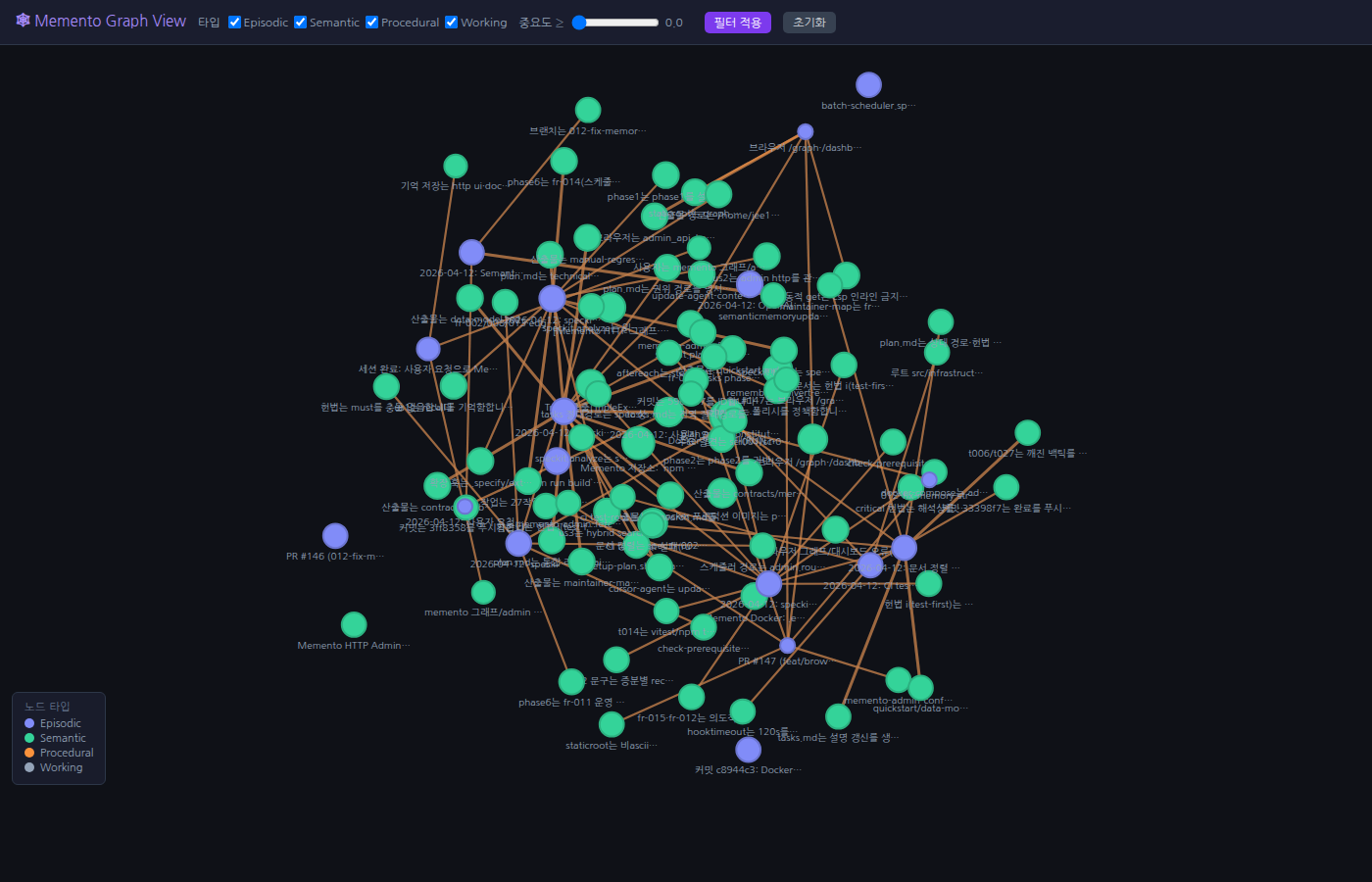Image resolution: width=1372 pixels, height=882 pixels.
Task: Select the 2026-04-12: 문서 정렬 episodic node
Action: [904, 548]
